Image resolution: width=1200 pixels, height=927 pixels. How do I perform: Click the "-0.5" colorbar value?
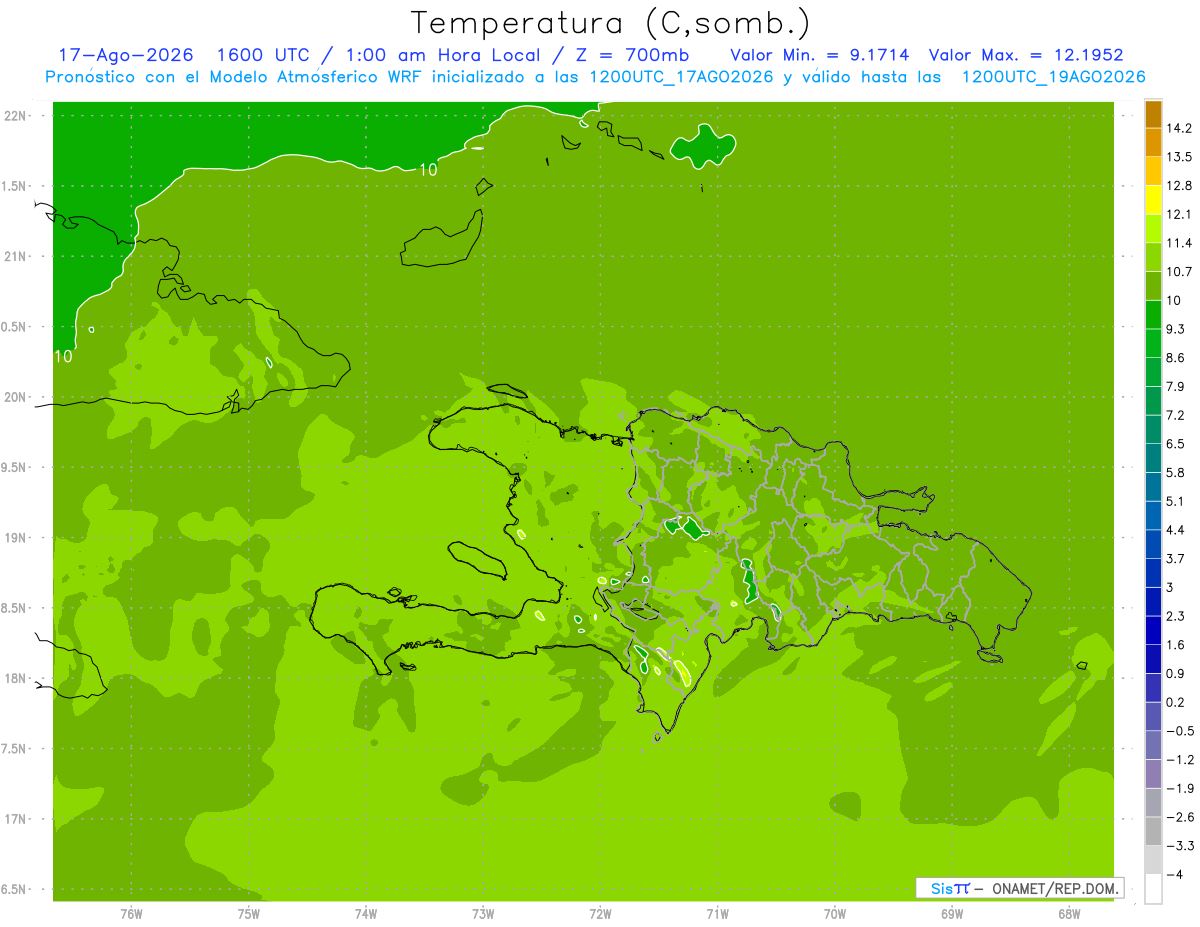click(1180, 731)
